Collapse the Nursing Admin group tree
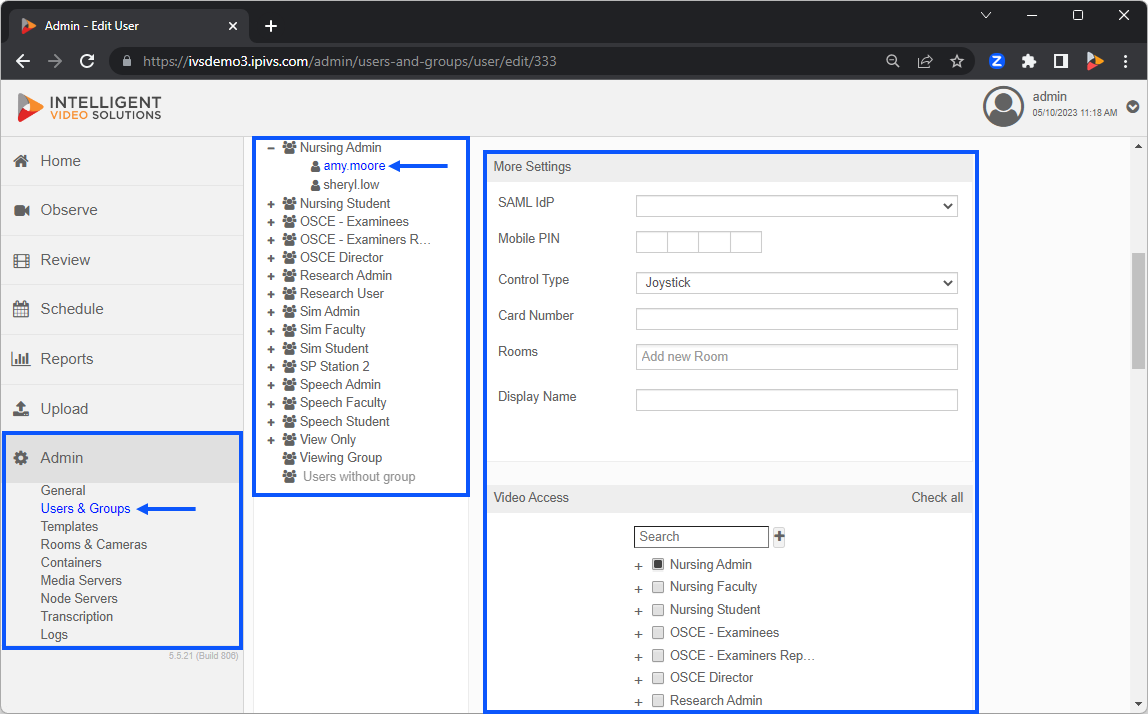This screenshot has height=714, width=1148. coord(271,148)
